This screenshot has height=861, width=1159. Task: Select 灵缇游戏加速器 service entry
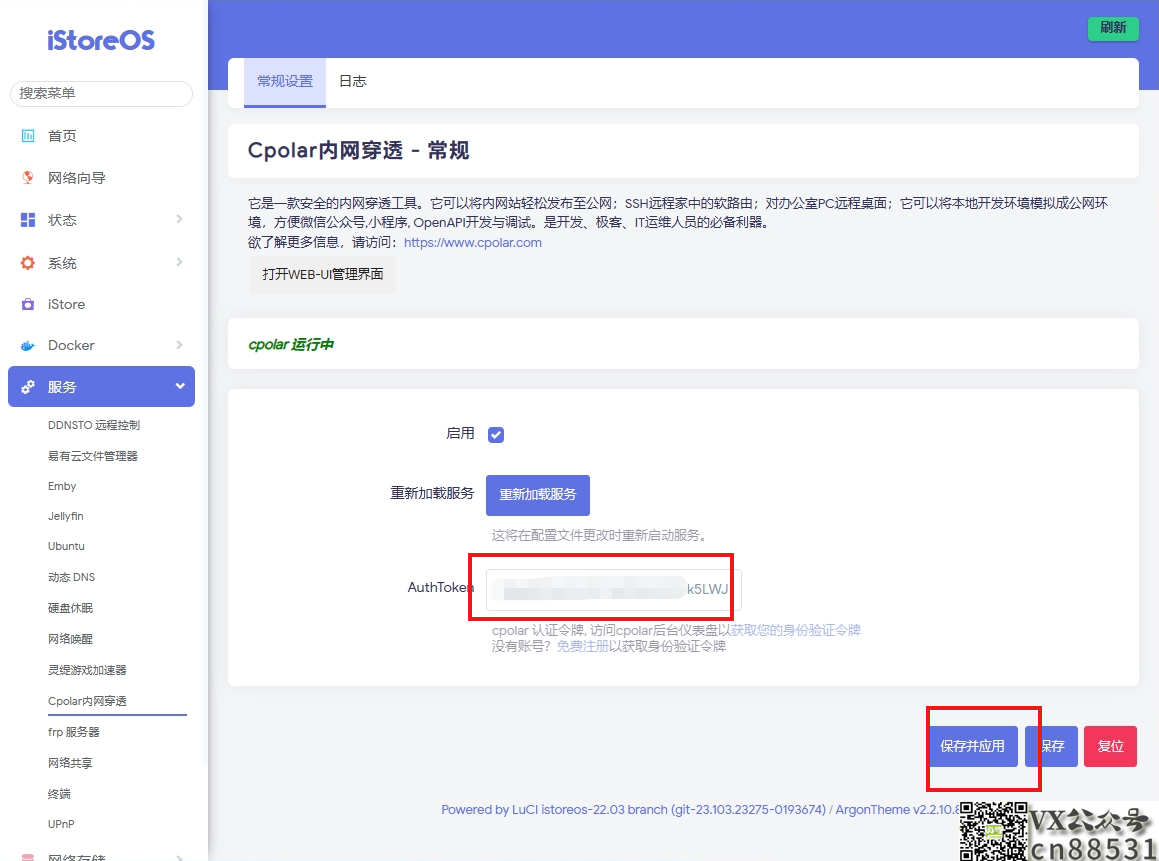[x=87, y=670]
